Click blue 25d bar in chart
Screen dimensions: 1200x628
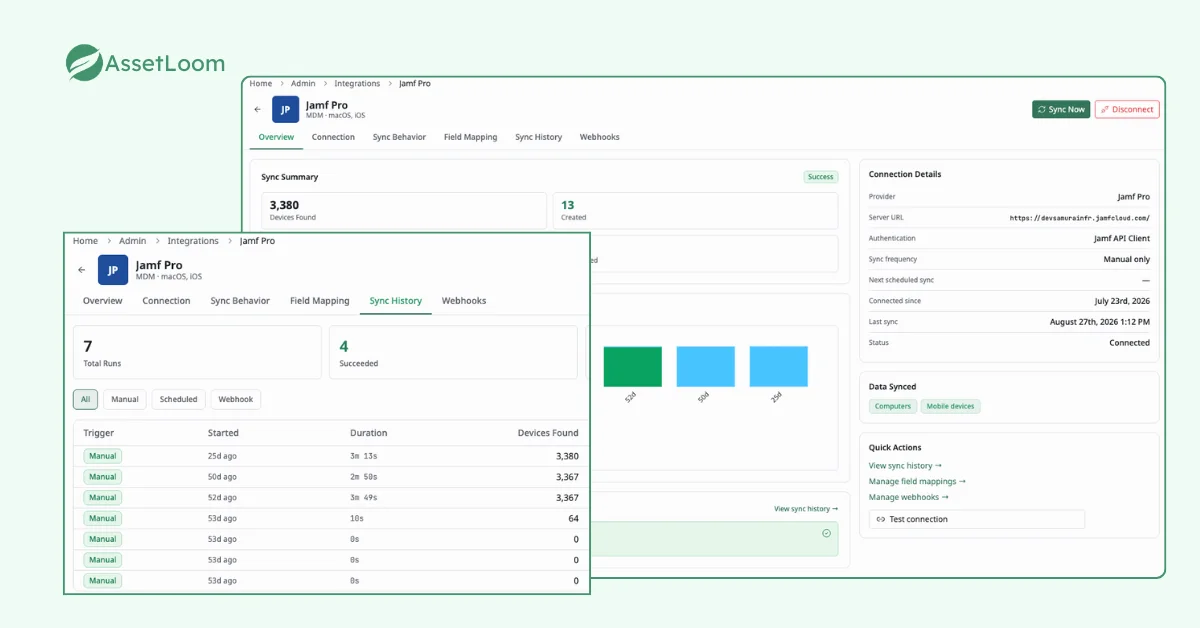tap(779, 367)
